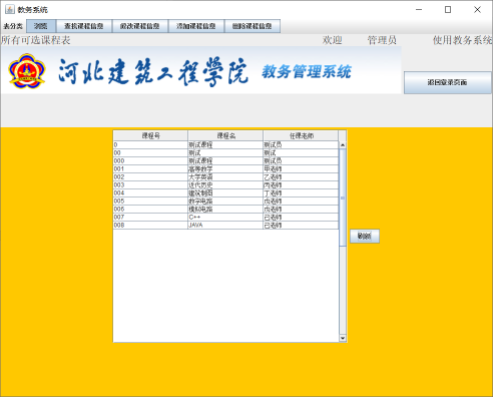493x397 pixels.
Task: Click the table's vertical scrollbar thumb
Action: click(343, 198)
